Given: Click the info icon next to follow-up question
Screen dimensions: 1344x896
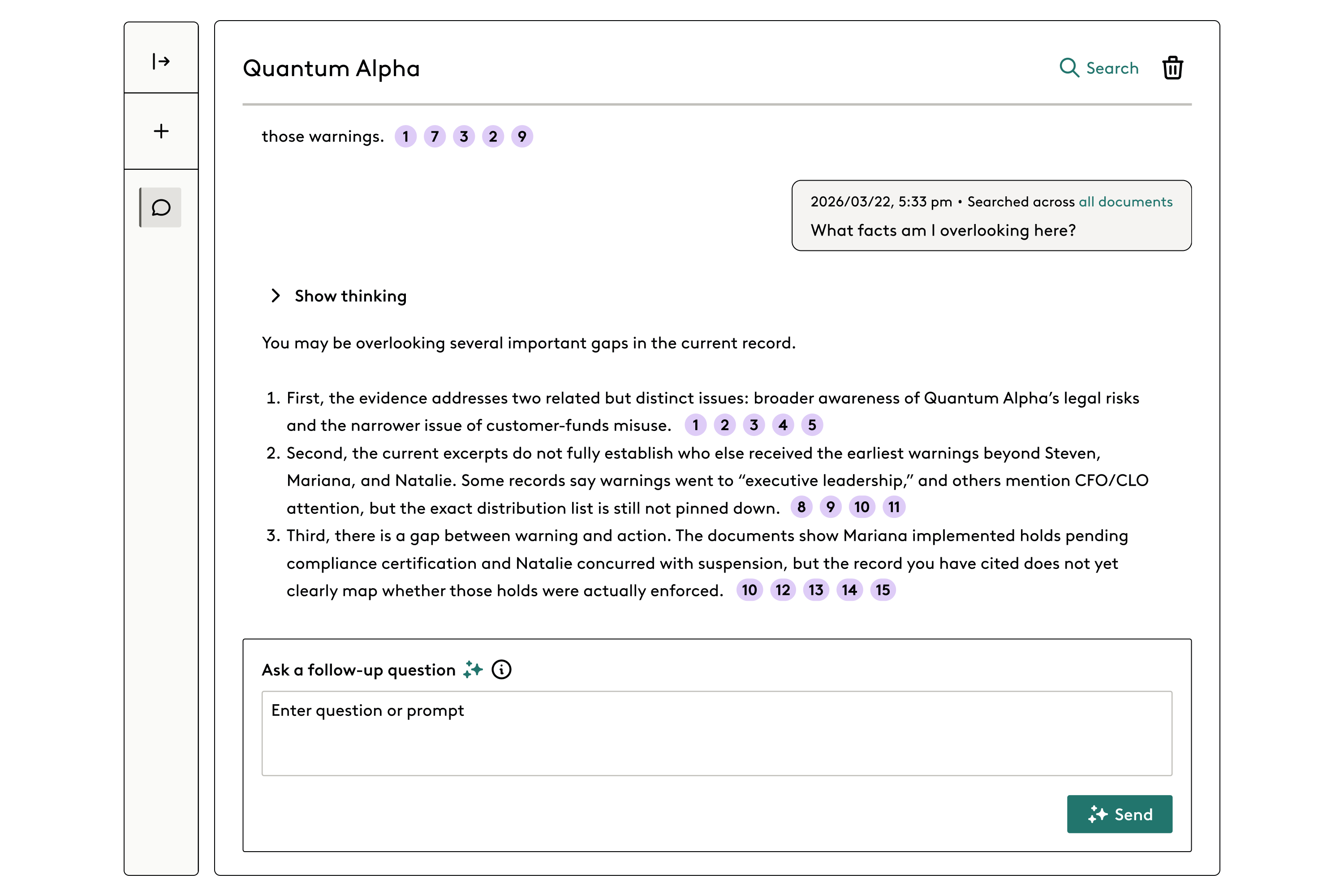Looking at the screenshot, I should 502,669.
